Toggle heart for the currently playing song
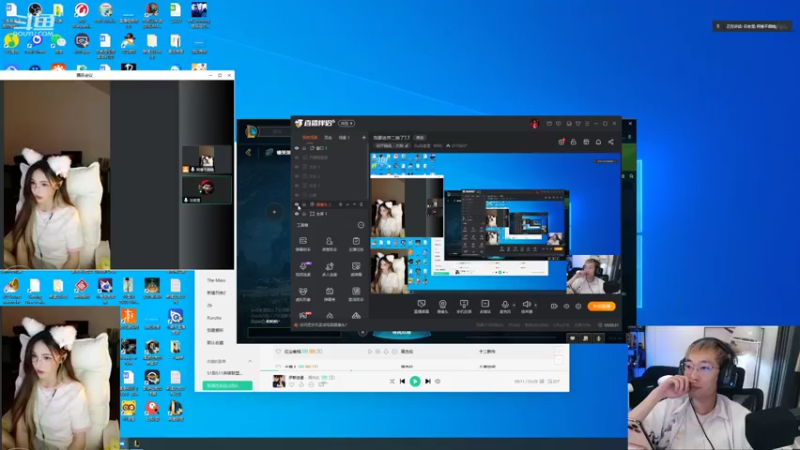The width and height of the screenshot is (800, 450). 291,385
